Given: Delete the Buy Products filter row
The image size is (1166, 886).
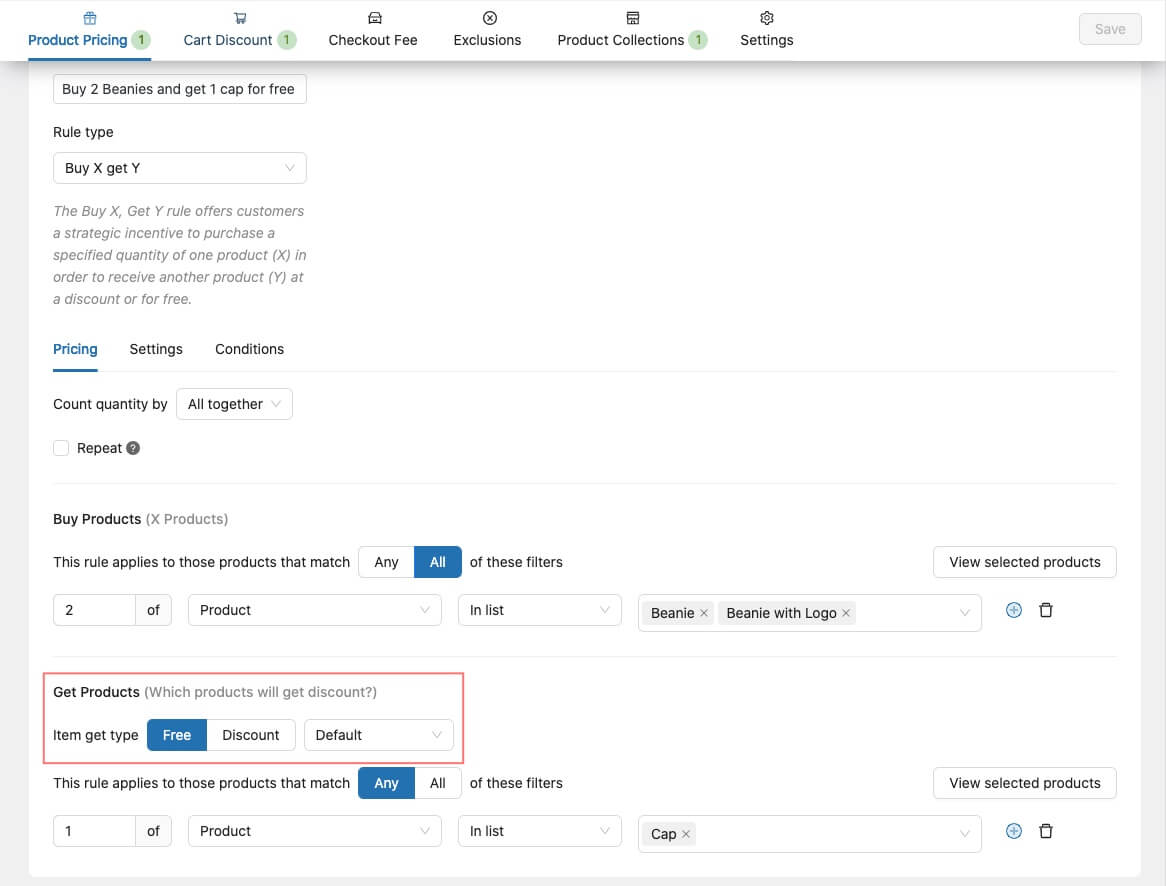Looking at the screenshot, I should pos(1046,610).
